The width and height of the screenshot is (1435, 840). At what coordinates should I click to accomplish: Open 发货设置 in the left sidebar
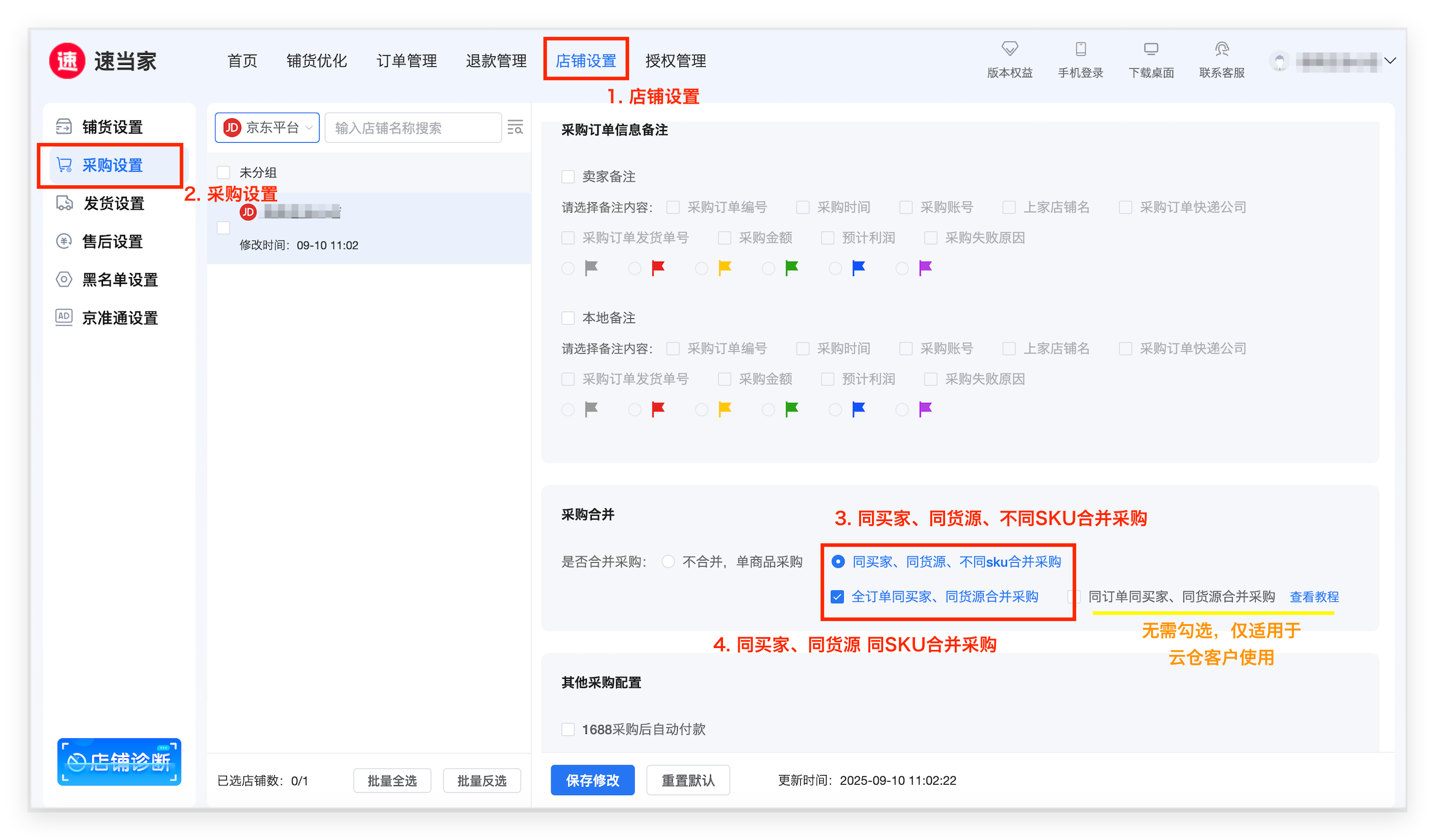113,204
